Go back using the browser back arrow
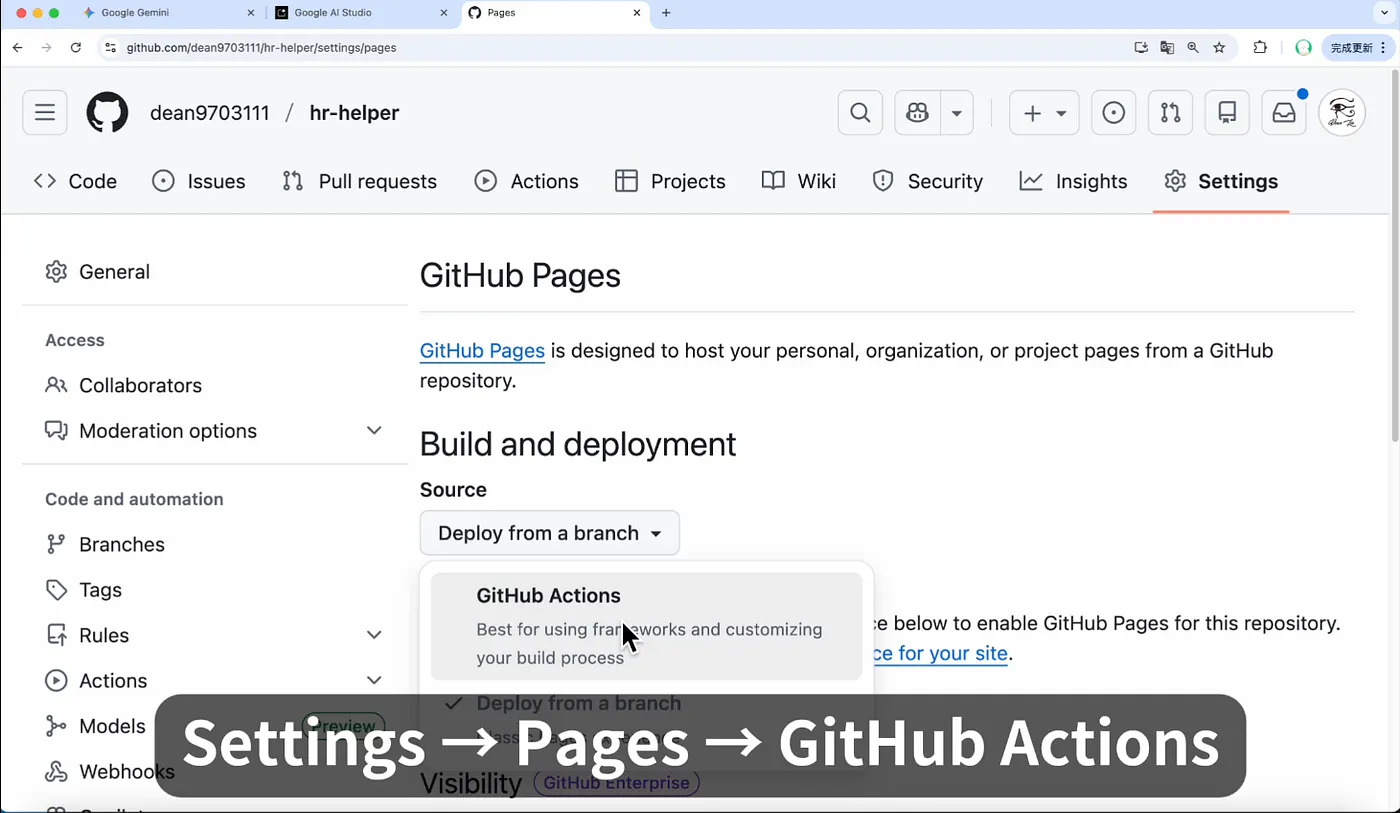 tap(17, 47)
